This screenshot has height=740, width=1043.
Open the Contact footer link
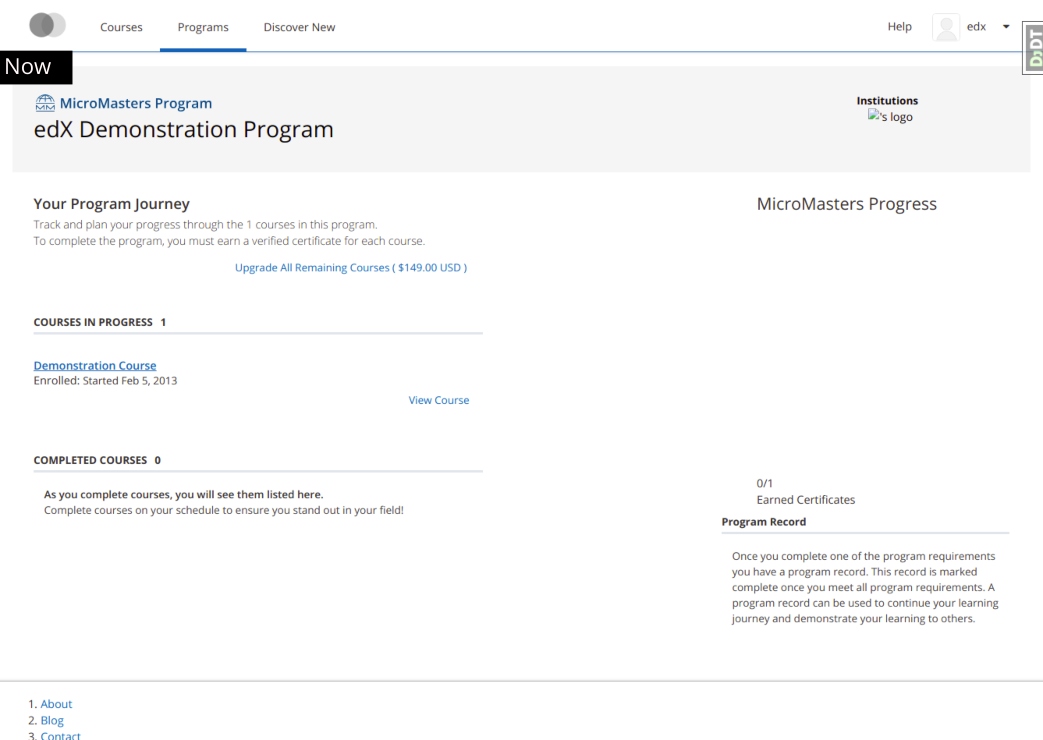coord(61,735)
